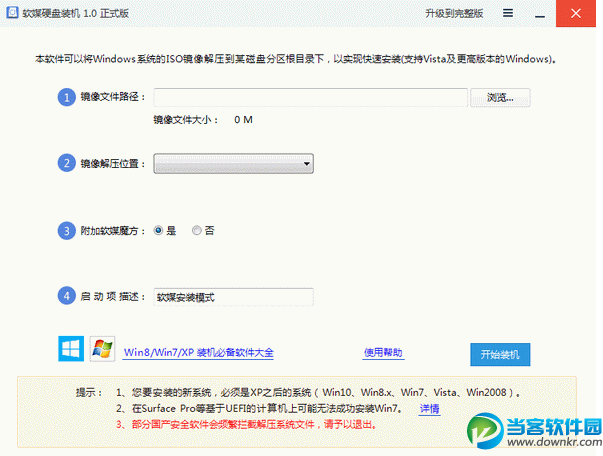Viewport: 603px width, 456px height.
Task: Click the 镜像文件路径 input field
Action: click(x=311, y=98)
